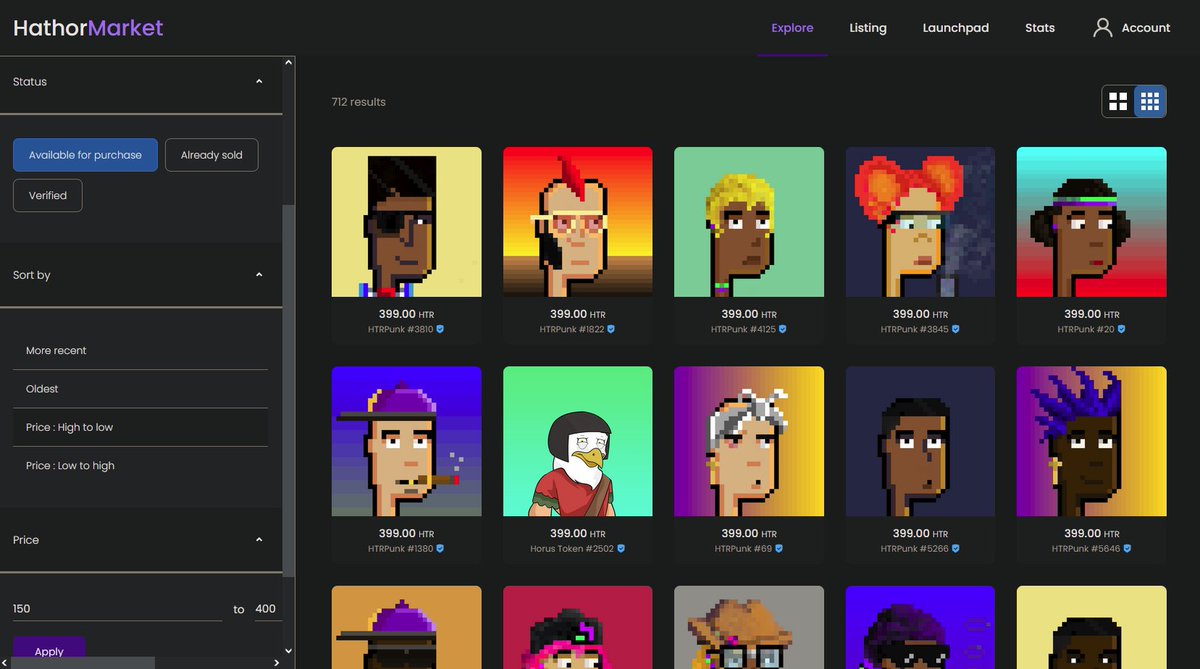The height and width of the screenshot is (669, 1200).
Task: Click verified badge next to HTRPunk #4125
Action: 783,329
